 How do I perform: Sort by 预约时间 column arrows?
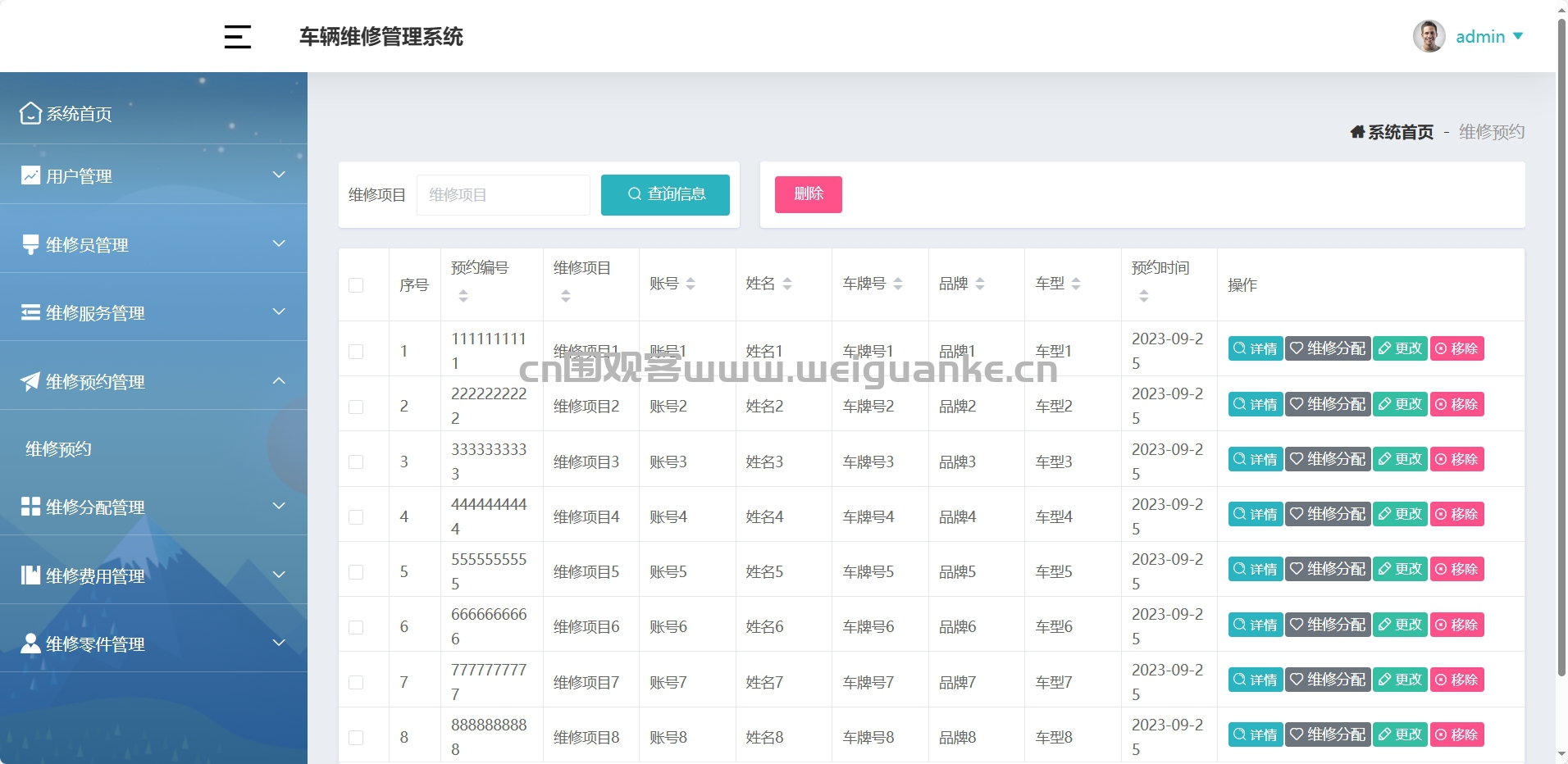tap(1144, 296)
